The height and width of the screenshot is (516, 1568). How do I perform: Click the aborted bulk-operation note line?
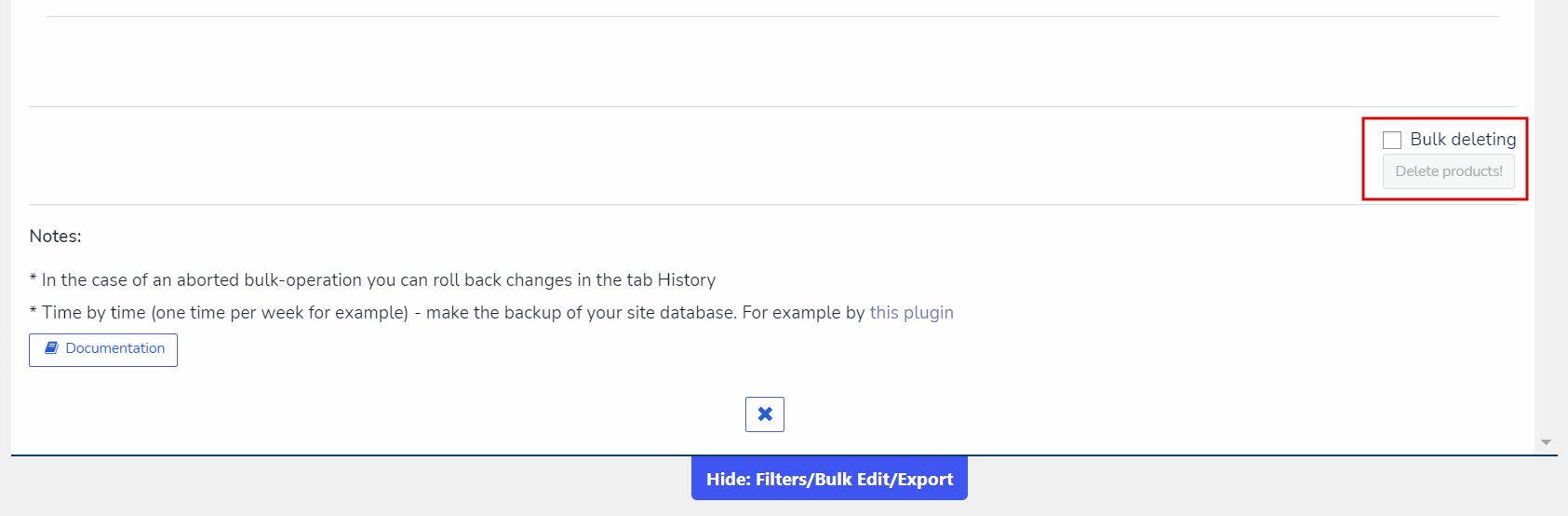(372, 280)
